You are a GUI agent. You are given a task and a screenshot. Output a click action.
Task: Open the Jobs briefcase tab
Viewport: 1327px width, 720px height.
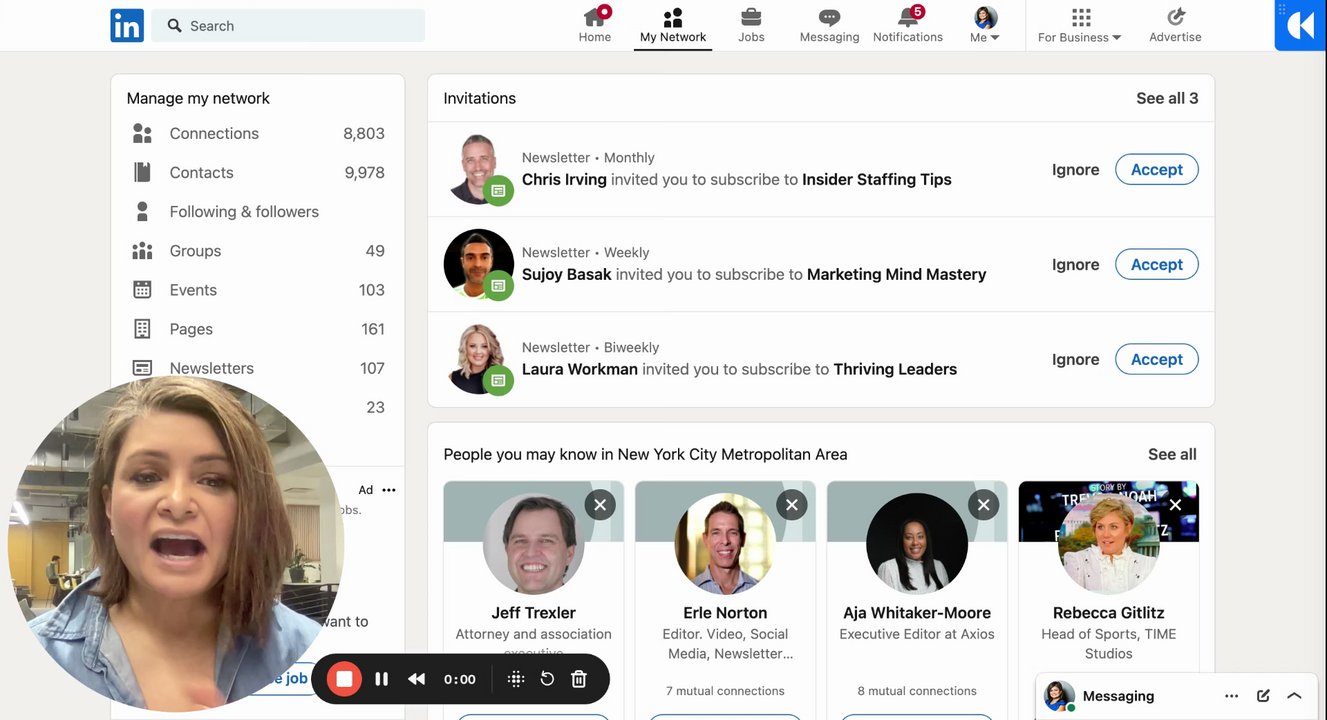point(751,26)
